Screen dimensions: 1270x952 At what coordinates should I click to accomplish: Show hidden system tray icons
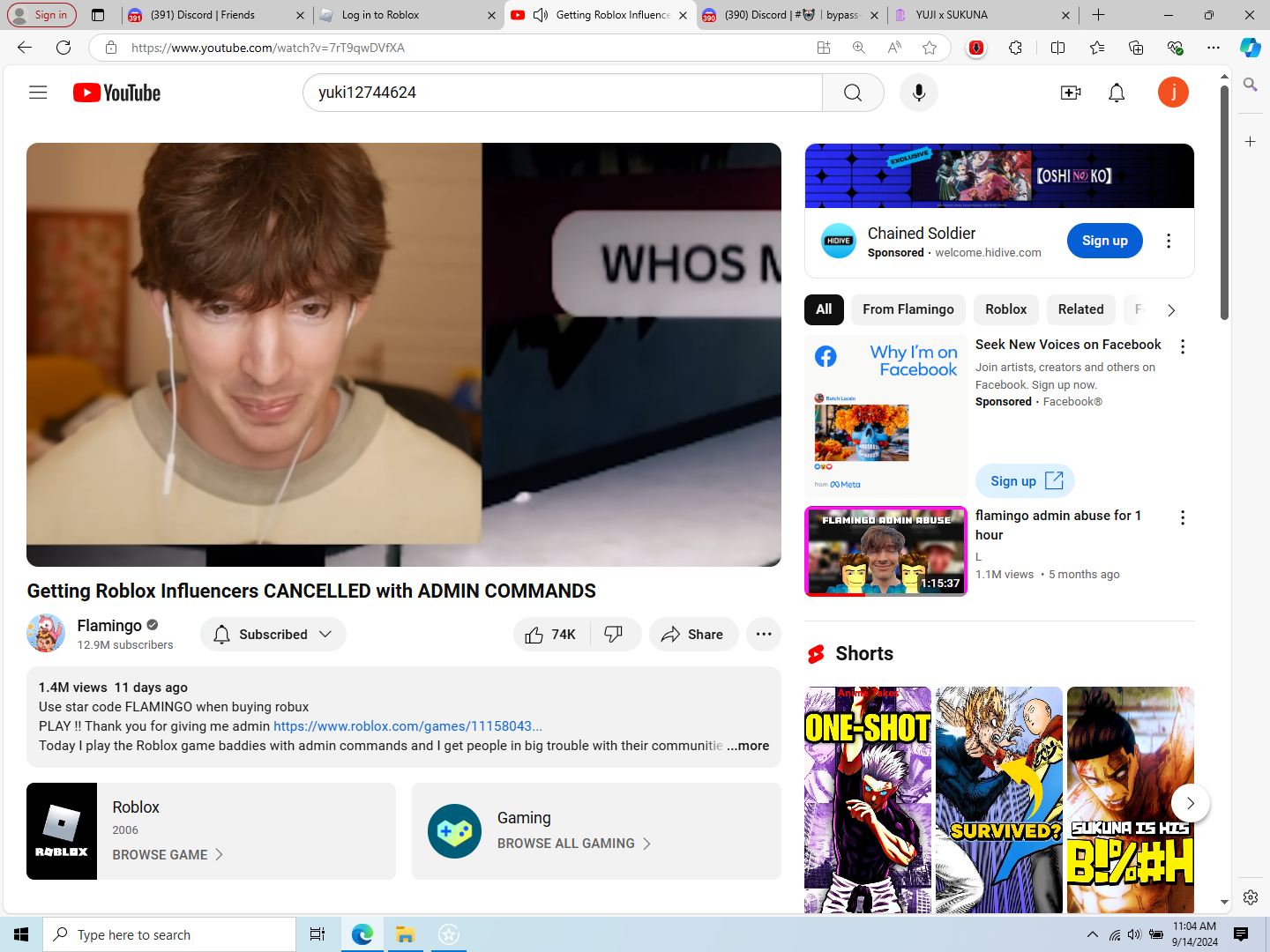(1092, 934)
